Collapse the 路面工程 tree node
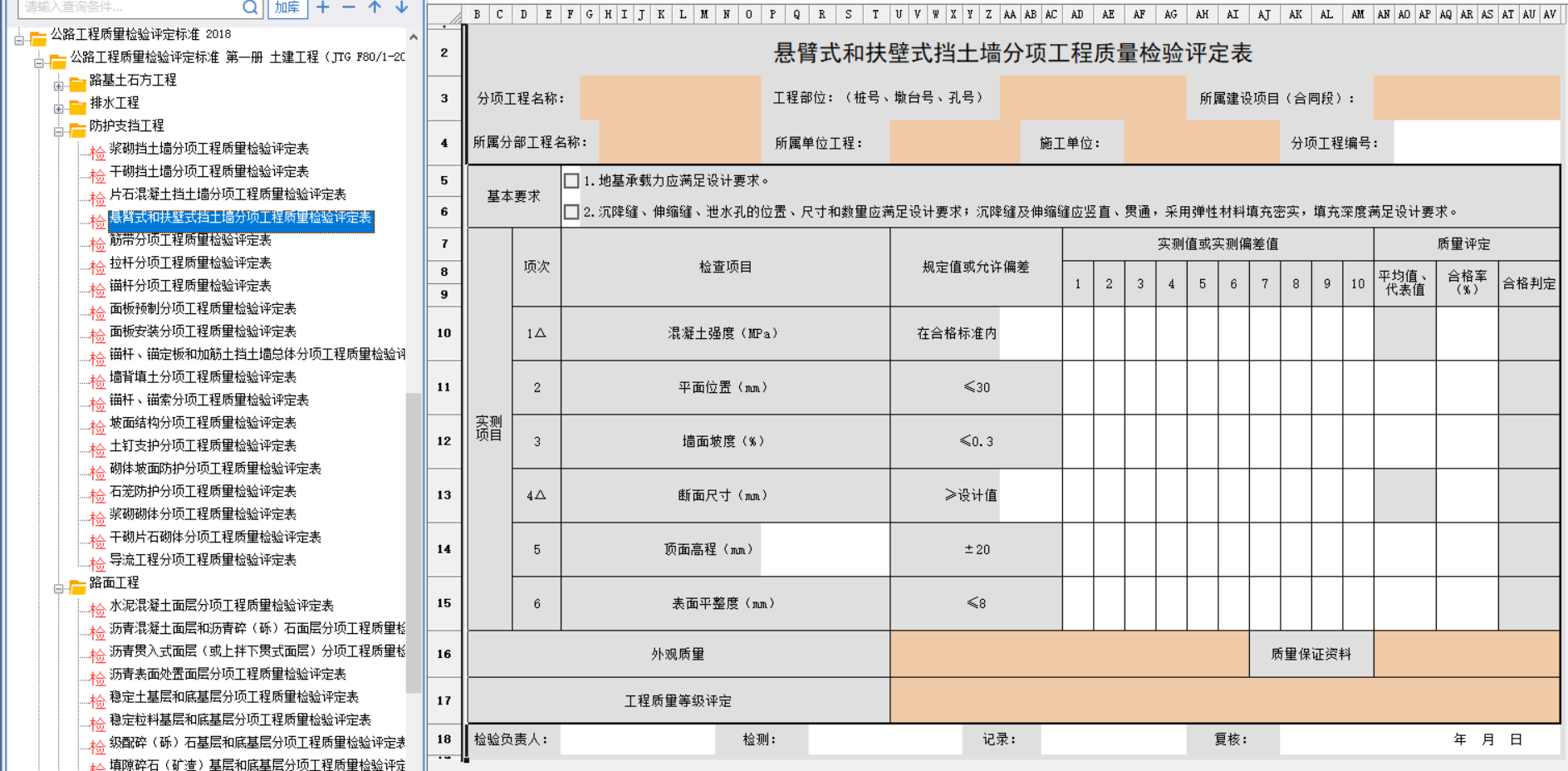1568x771 pixels. [58, 588]
